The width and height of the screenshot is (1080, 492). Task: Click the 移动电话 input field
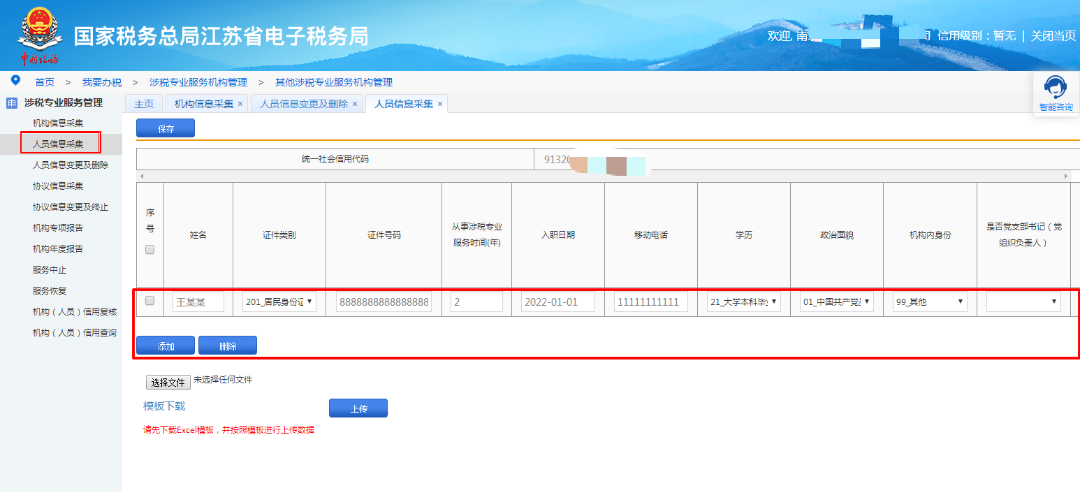pos(651,302)
